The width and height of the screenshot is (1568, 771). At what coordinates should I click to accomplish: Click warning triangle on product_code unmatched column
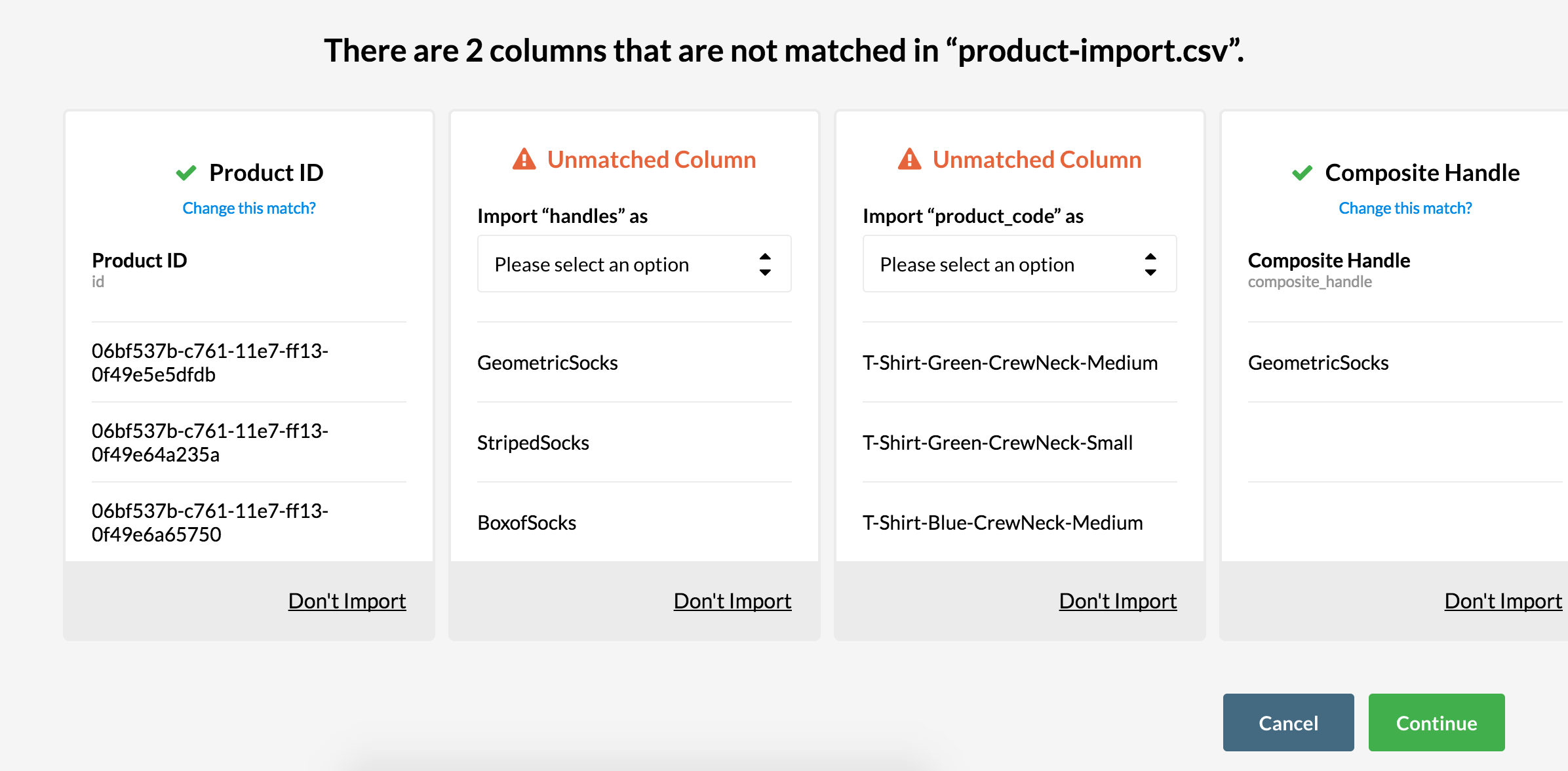pos(909,159)
